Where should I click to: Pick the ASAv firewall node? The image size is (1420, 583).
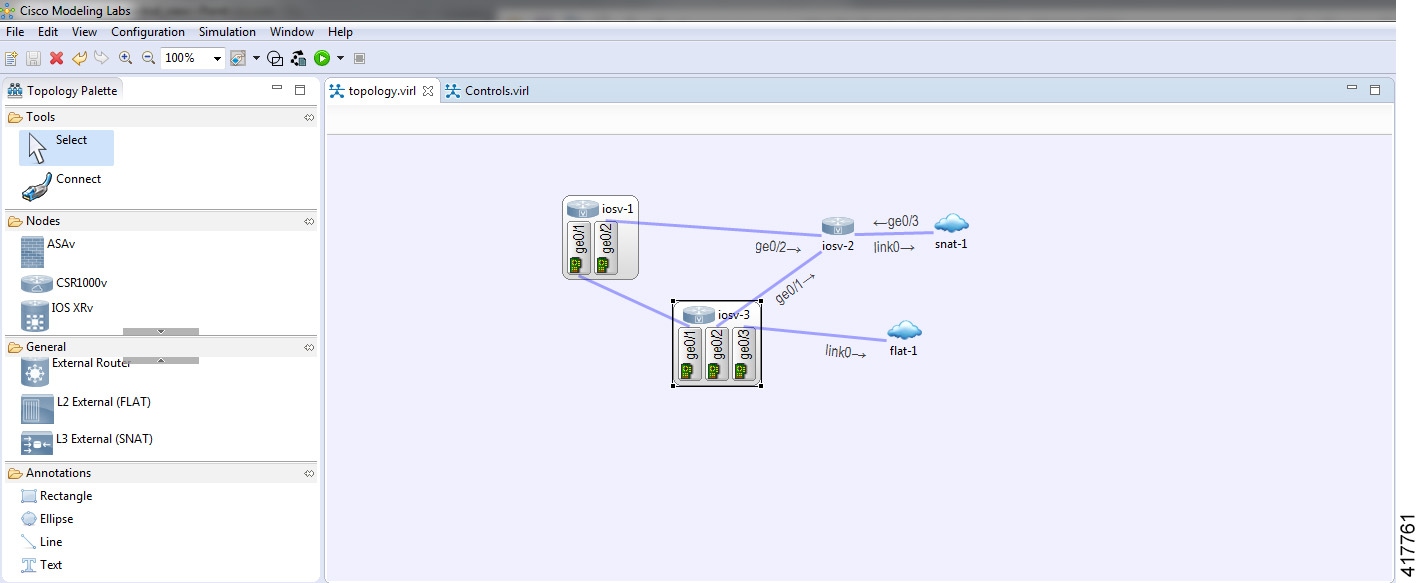(x=48, y=252)
